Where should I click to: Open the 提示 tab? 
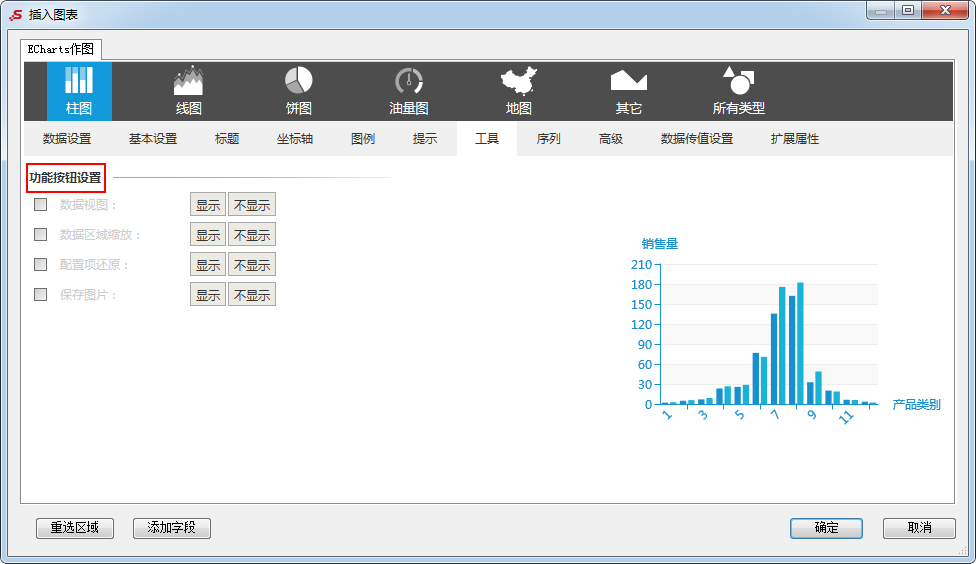coord(425,138)
